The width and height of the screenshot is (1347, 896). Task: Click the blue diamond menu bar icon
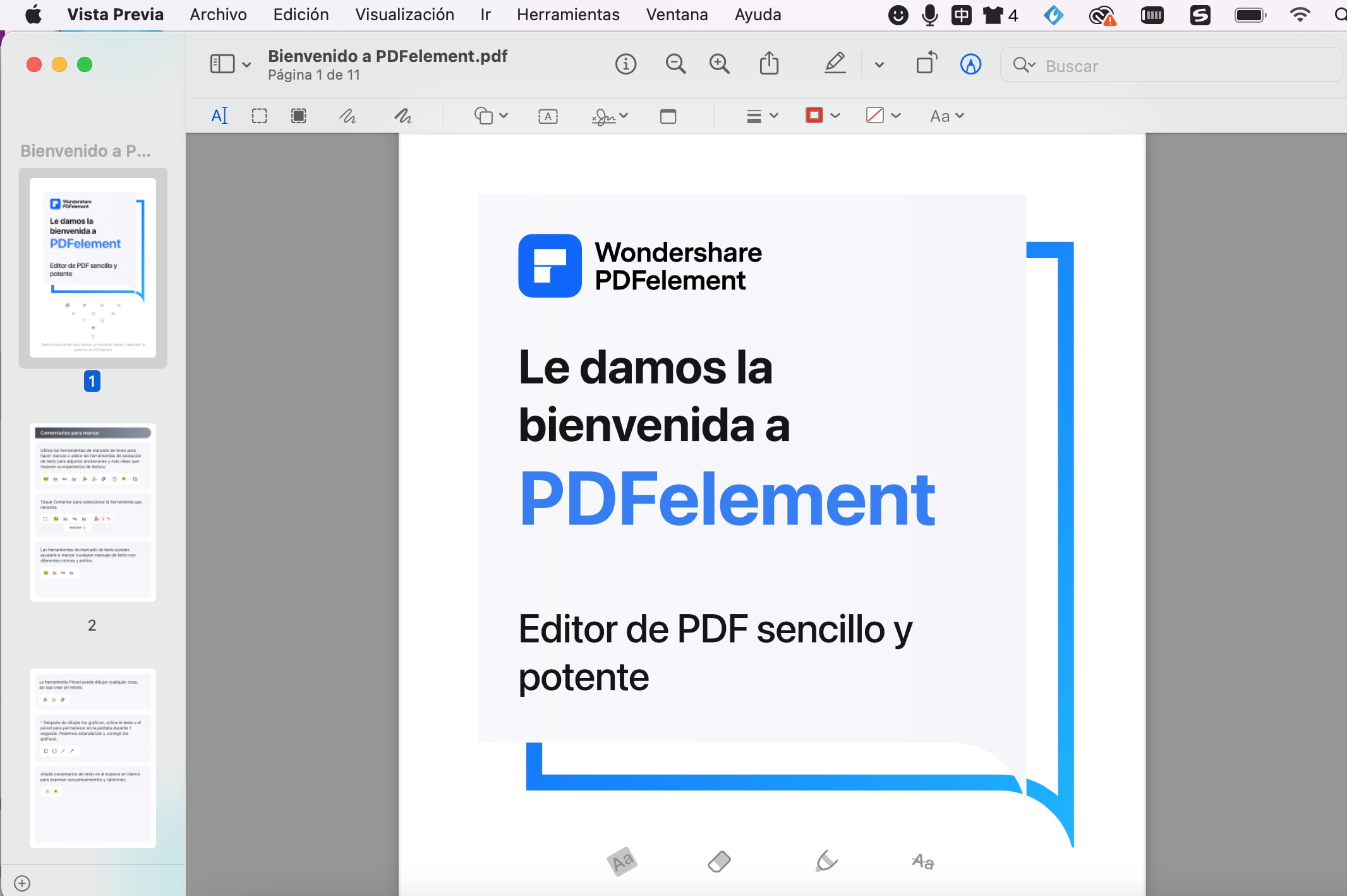click(1053, 15)
